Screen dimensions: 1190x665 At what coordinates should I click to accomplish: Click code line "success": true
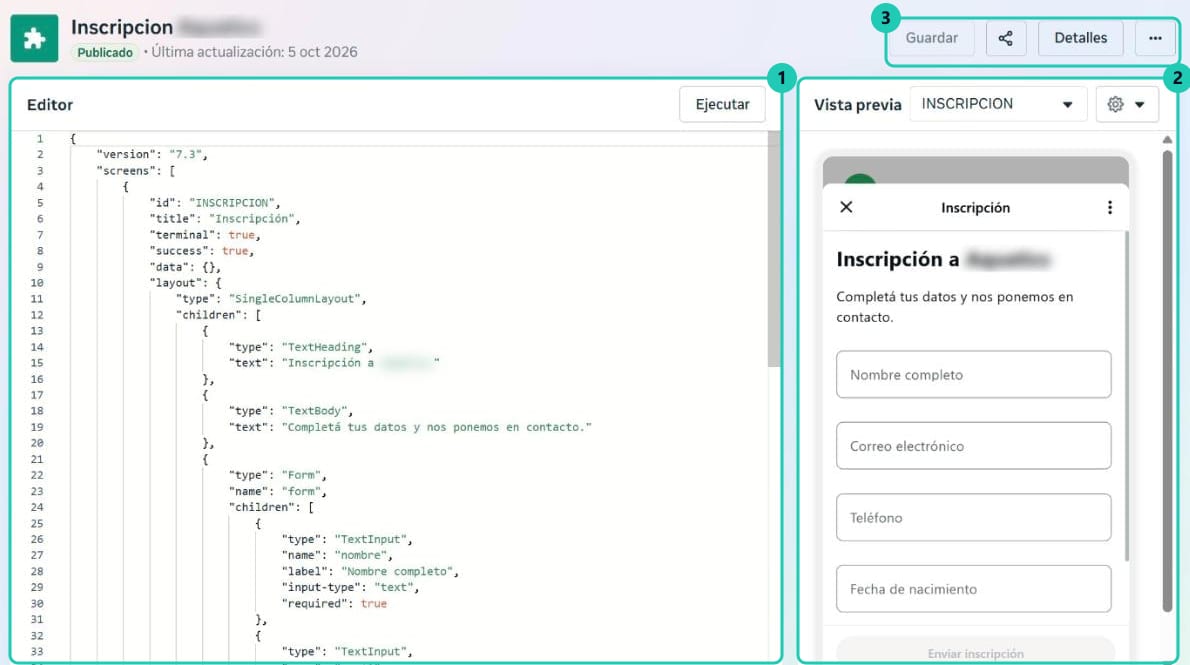tap(202, 251)
